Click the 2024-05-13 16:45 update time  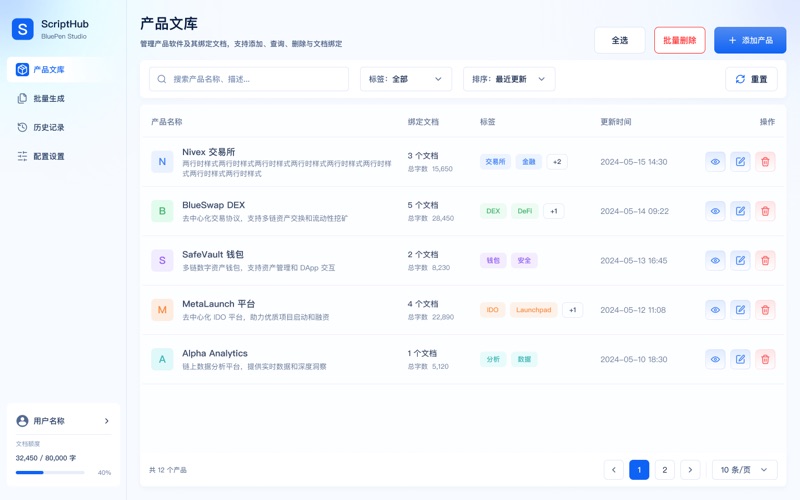click(x=634, y=261)
